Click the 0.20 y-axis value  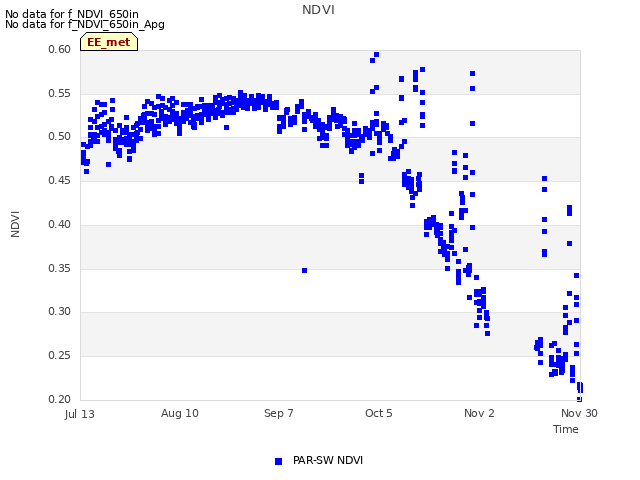pos(60,400)
